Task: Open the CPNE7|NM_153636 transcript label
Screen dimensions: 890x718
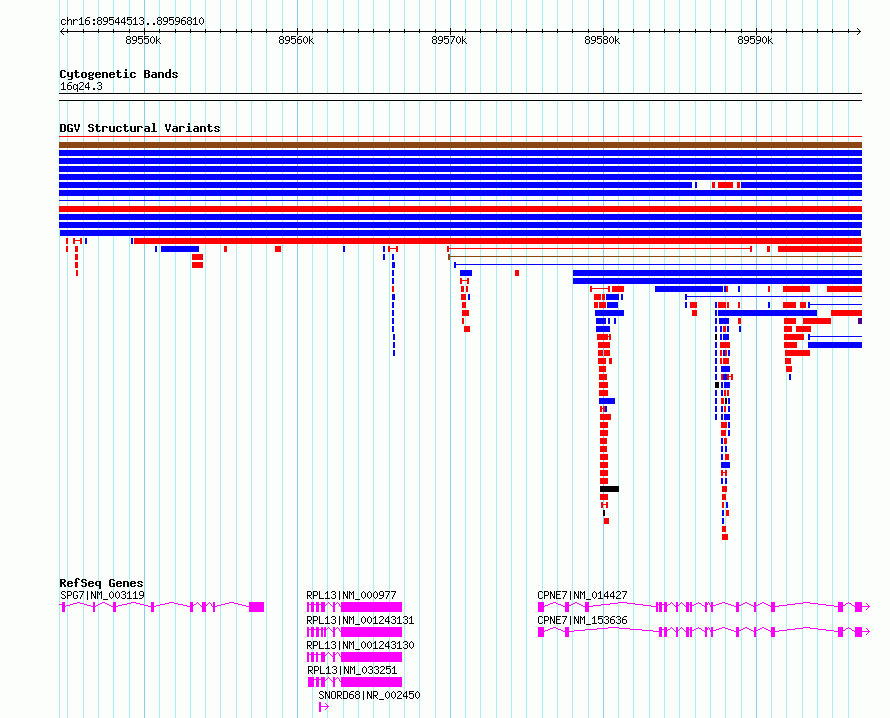Action: 582,620
